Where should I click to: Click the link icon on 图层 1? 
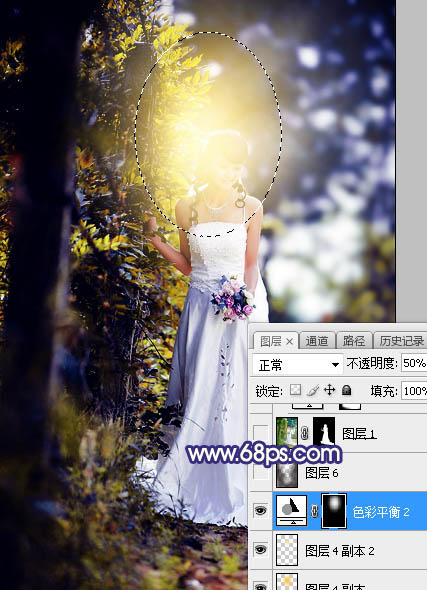pyautogui.click(x=305, y=434)
